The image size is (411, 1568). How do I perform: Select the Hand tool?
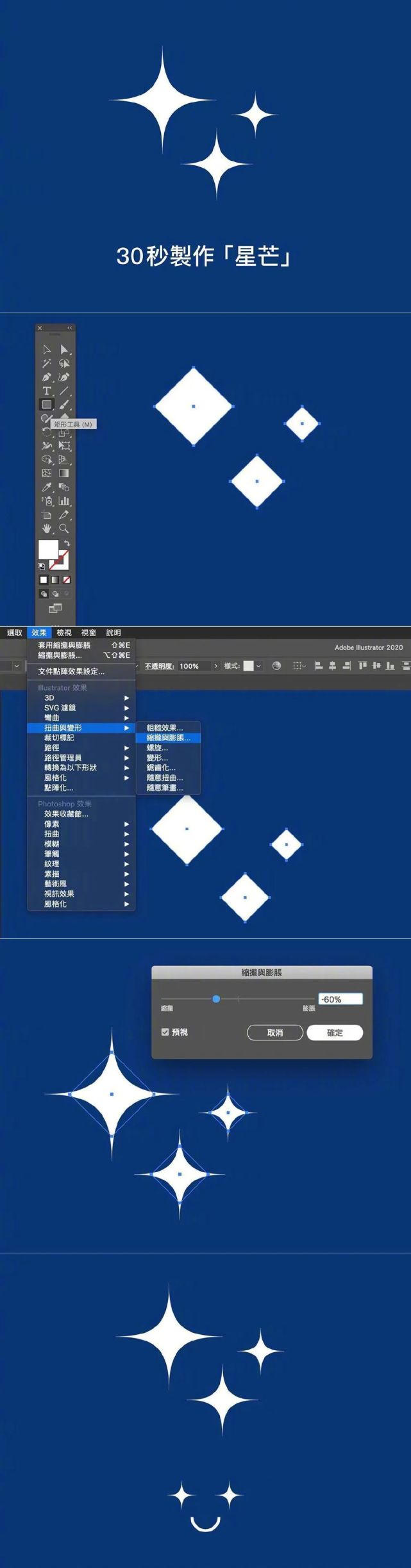(47, 529)
